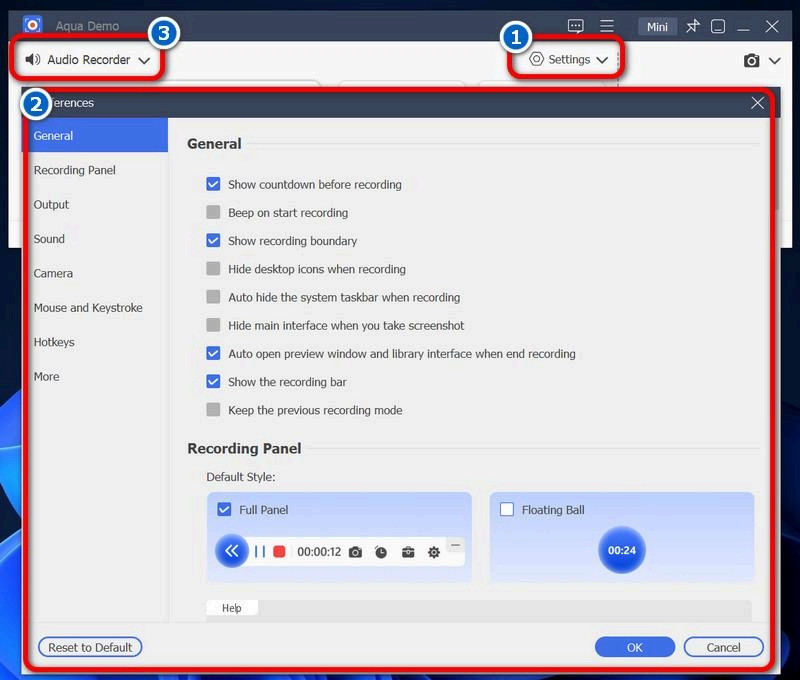Uncheck Show countdown before recording

coord(213,184)
